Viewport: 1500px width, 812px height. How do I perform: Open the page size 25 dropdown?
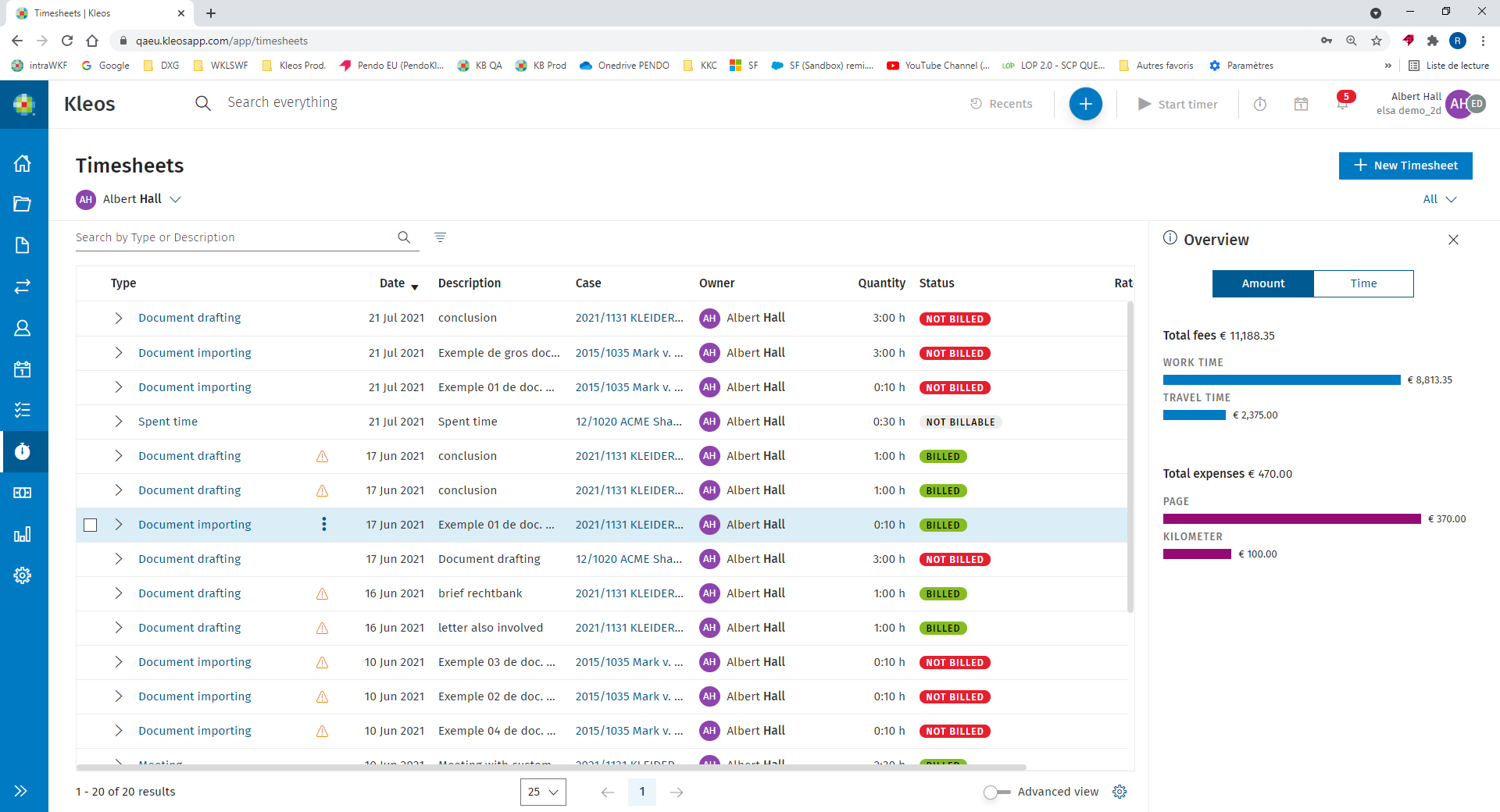(543, 792)
